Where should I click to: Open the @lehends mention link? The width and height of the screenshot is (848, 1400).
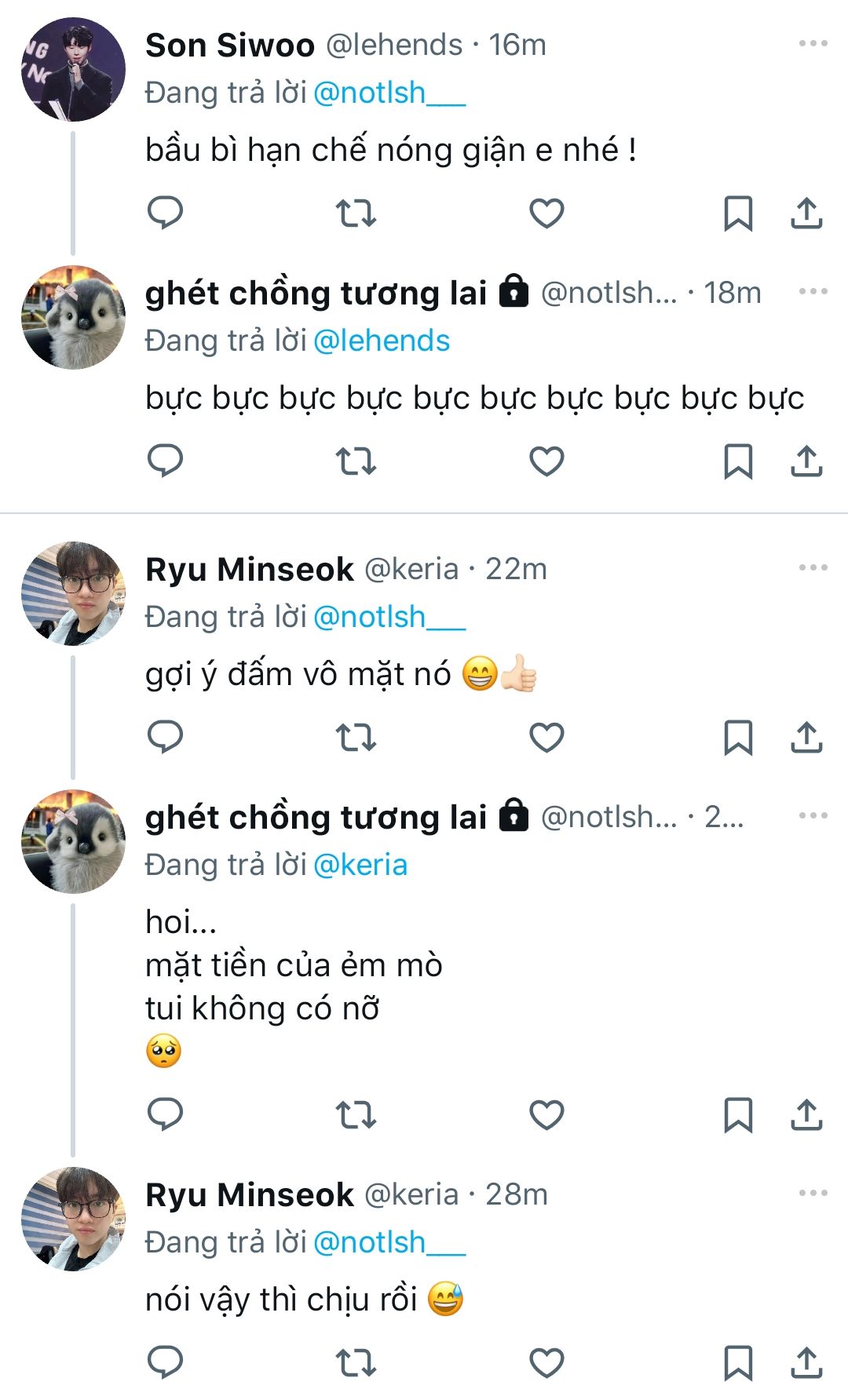tap(382, 341)
